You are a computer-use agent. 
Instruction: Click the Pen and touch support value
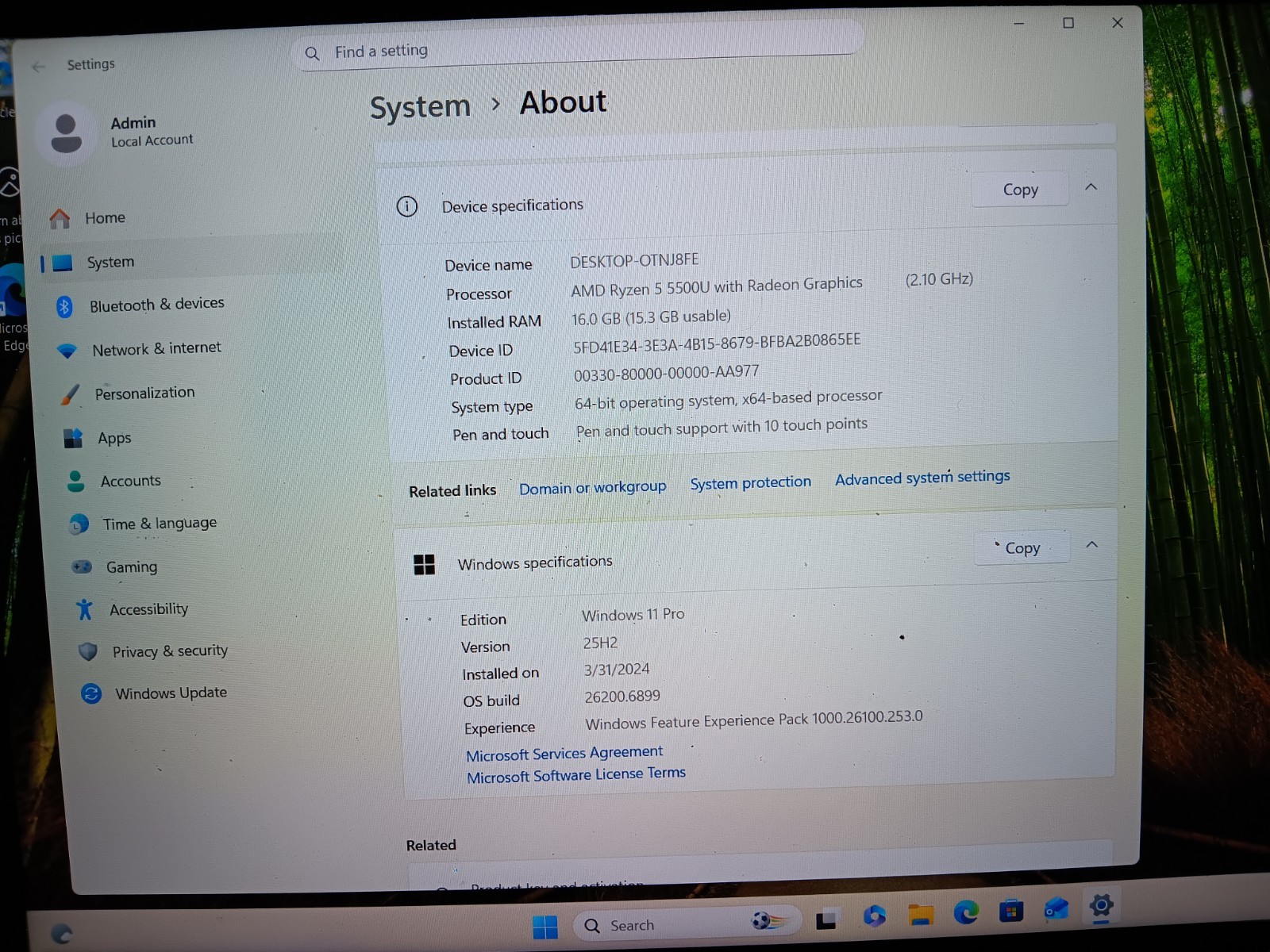(722, 428)
